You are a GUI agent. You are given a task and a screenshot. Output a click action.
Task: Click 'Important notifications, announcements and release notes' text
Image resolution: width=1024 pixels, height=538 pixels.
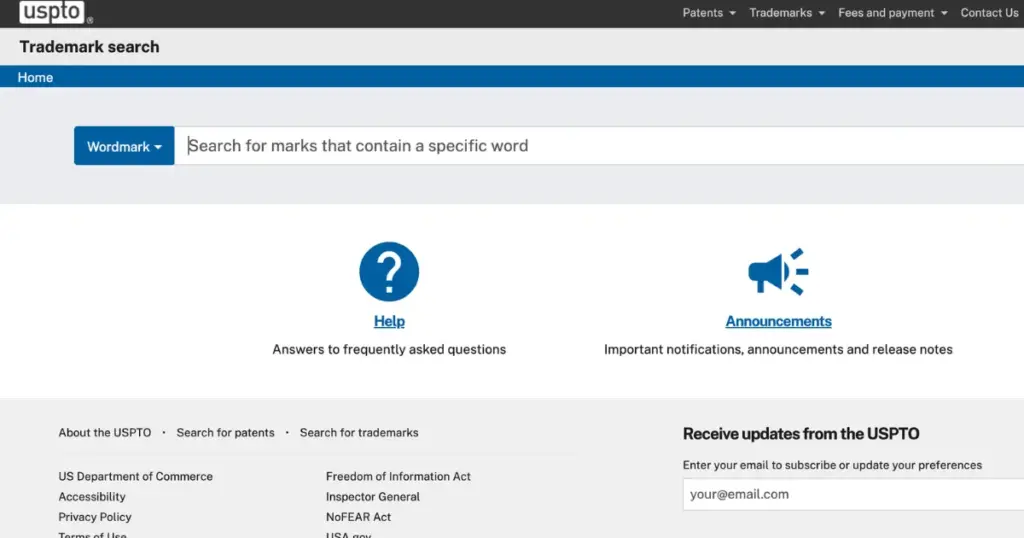[x=778, y=349]
